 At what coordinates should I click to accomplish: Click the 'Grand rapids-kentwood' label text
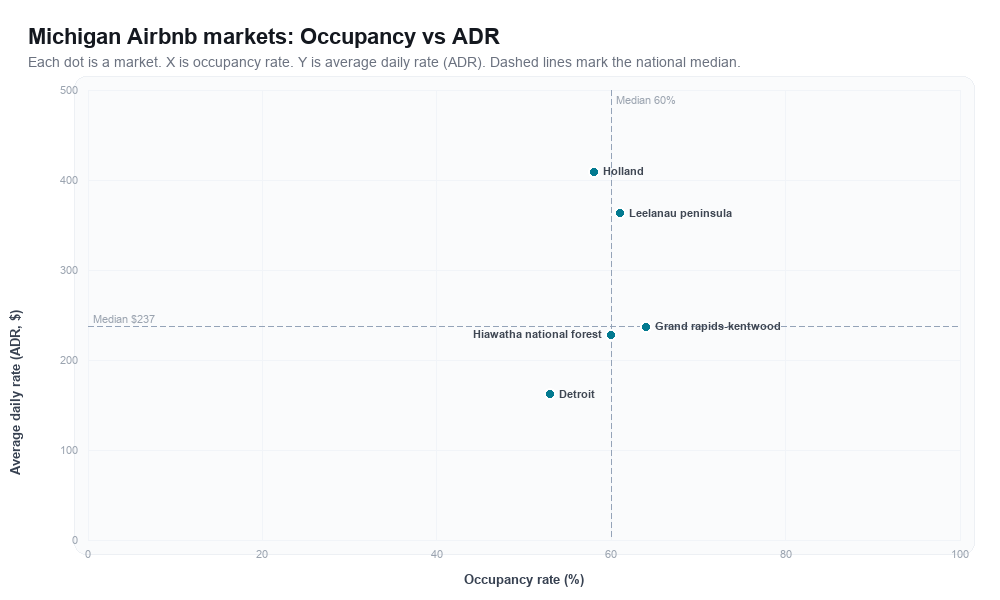coord(717,326)
